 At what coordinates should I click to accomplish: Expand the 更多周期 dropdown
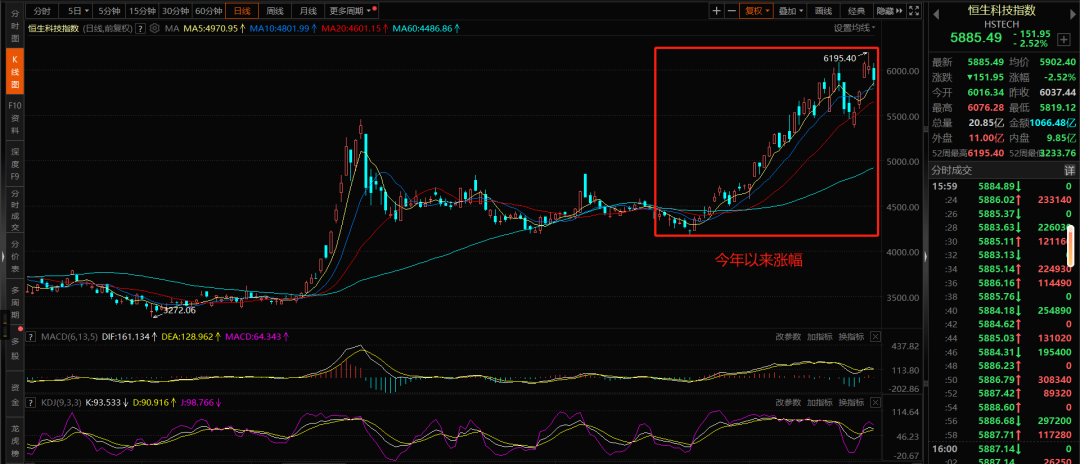pyautogui.click(x=348, y=11)
